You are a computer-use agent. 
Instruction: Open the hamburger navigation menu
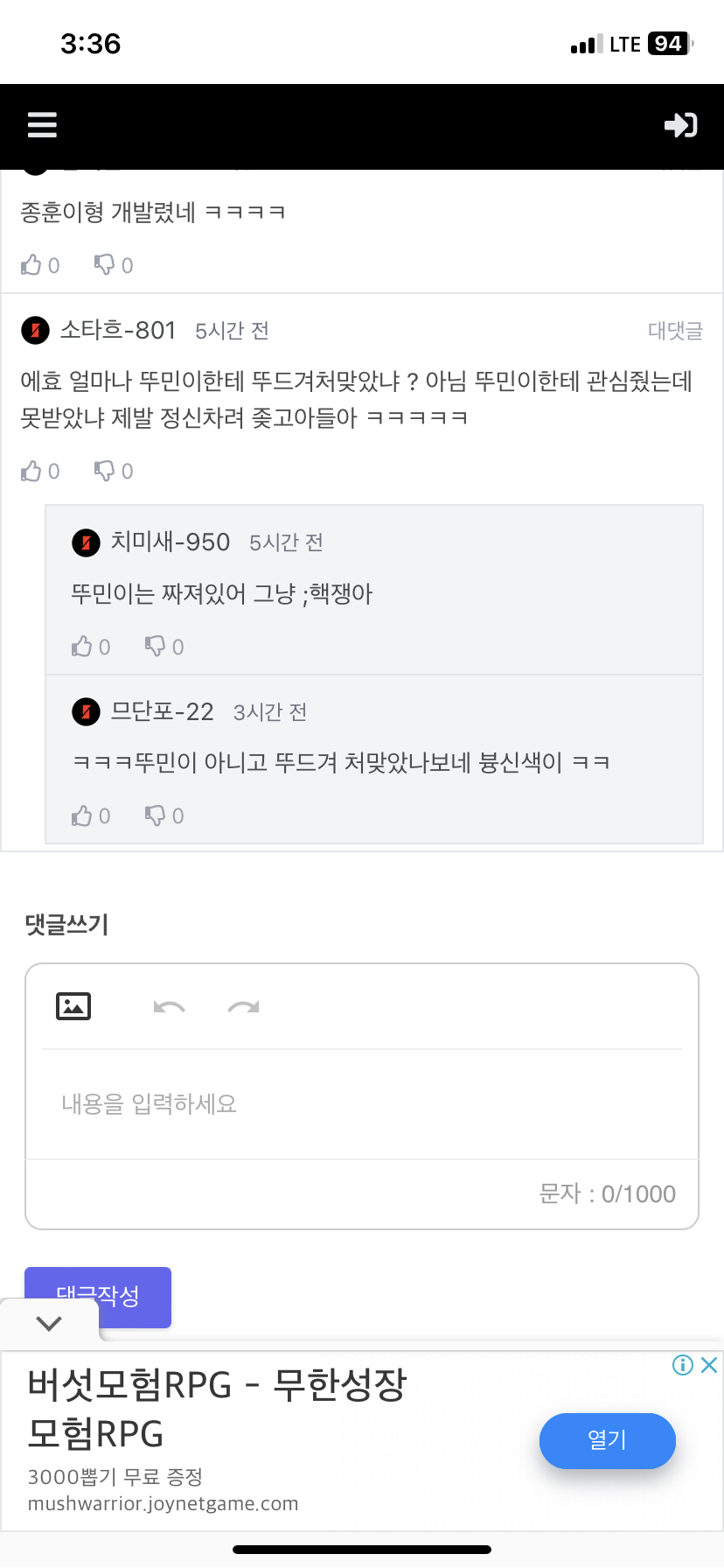(42, 125)
